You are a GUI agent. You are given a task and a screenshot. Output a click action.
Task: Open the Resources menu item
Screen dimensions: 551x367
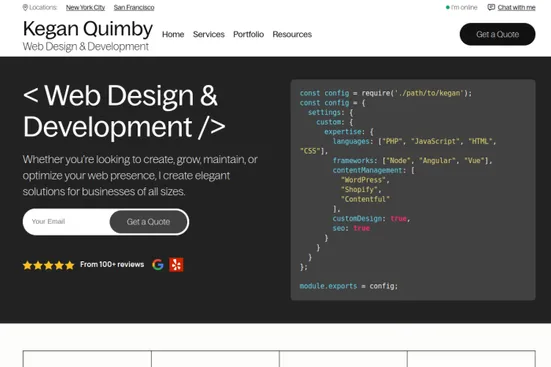point(292,34)
